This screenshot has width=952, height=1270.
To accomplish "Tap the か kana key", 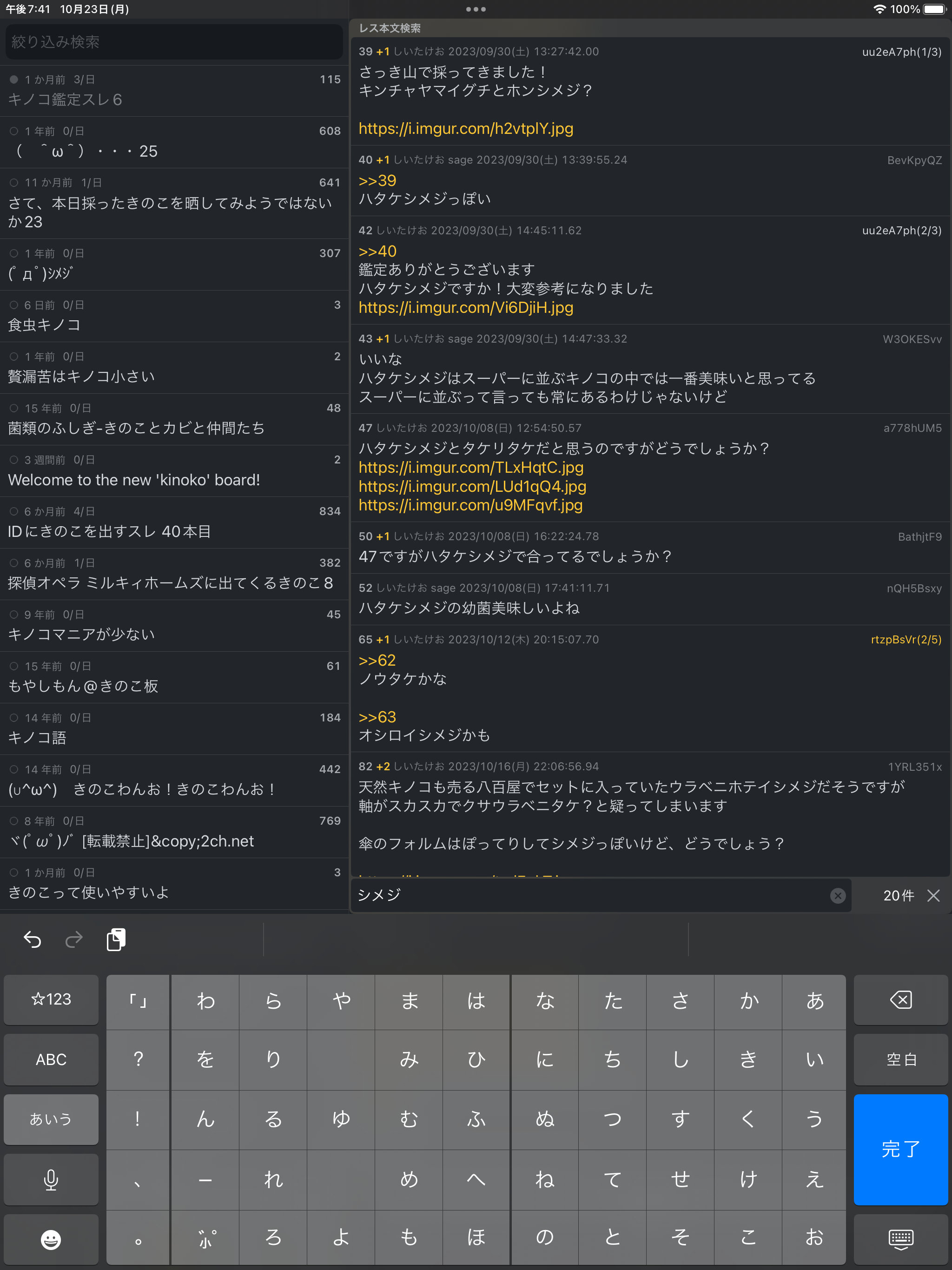I will point(748,1001).
